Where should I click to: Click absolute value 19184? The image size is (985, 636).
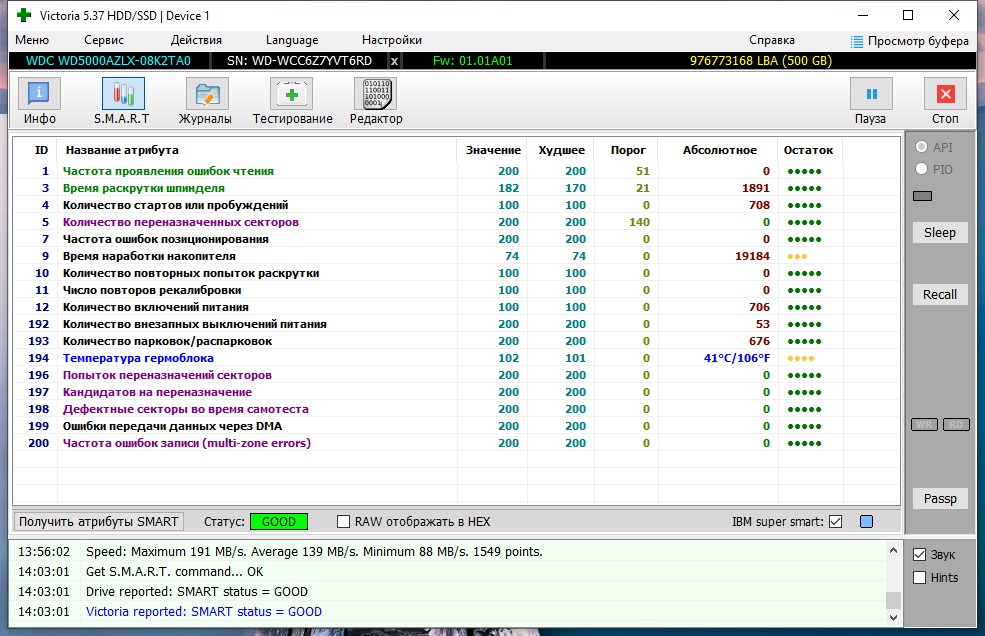tap(752, 256)
